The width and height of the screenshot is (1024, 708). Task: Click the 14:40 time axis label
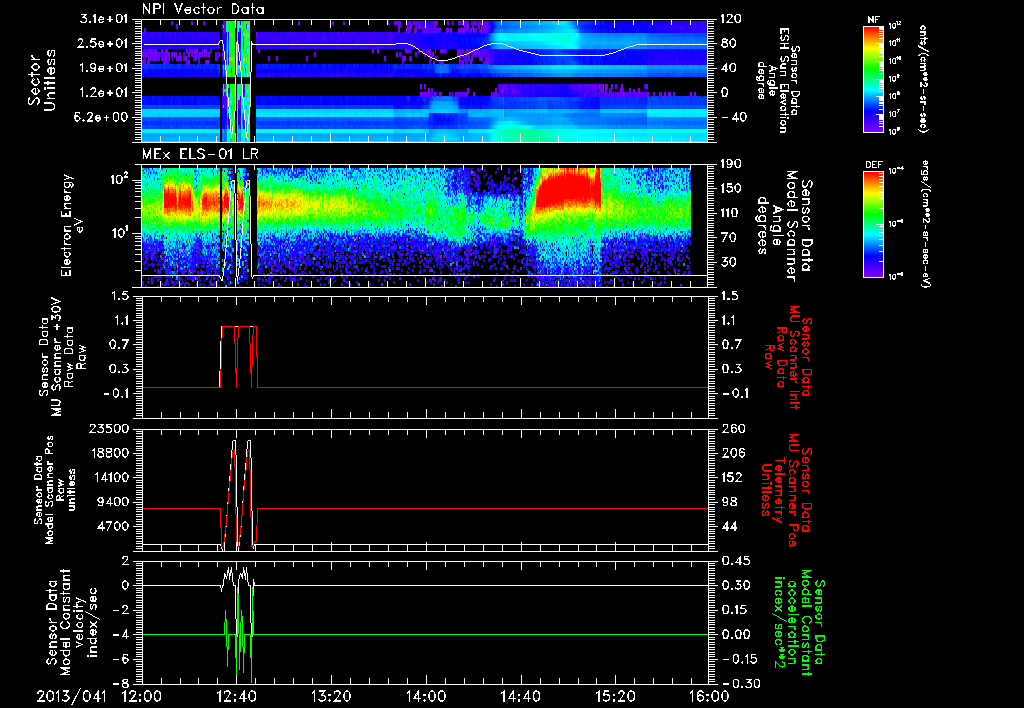tap(520, 696)
